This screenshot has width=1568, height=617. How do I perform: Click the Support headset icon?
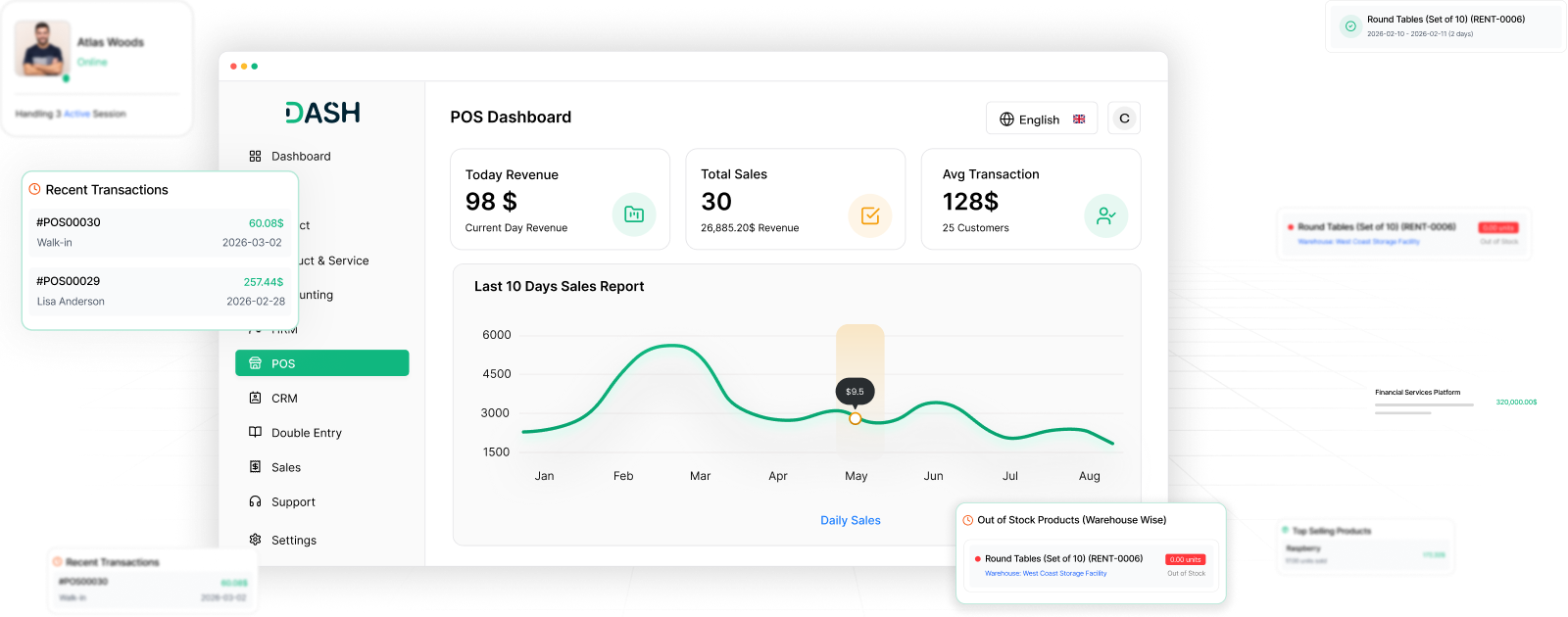(x=255, y=501)
